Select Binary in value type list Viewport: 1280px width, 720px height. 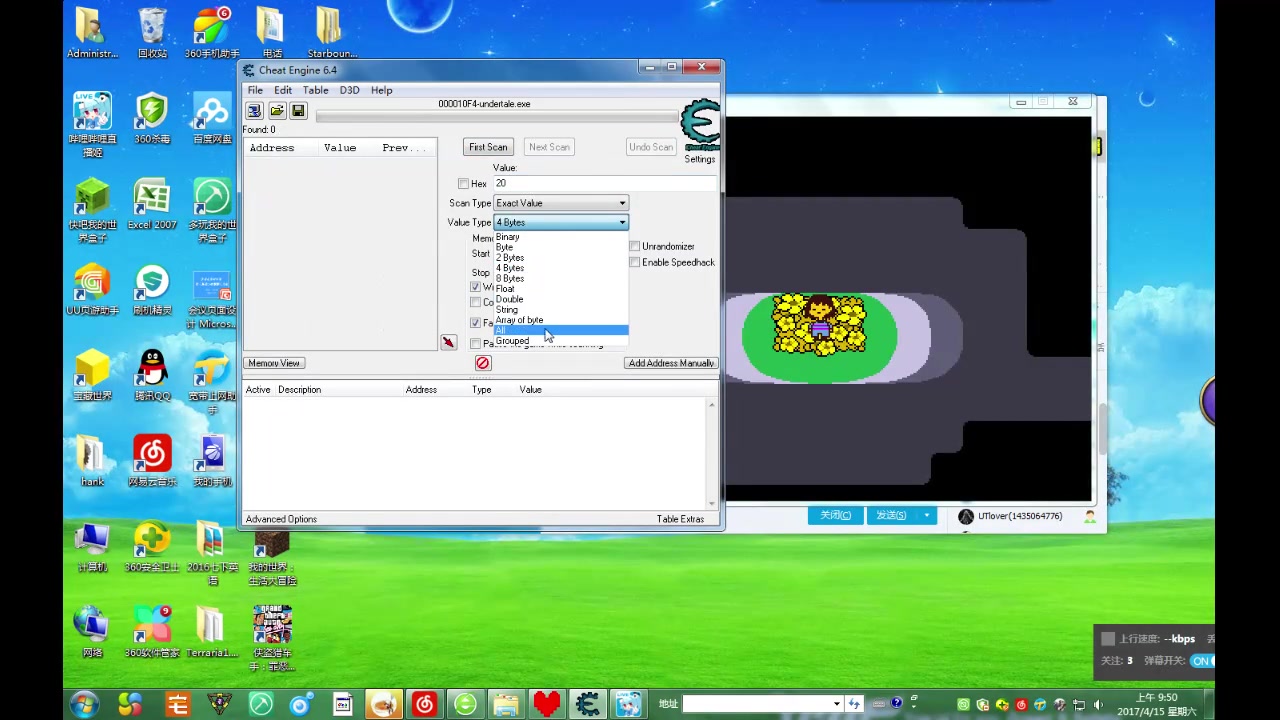561,237
